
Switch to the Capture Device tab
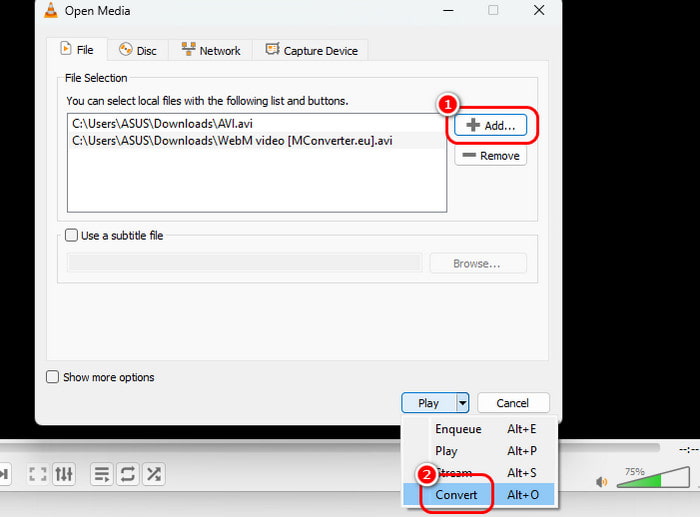tap(311, 50)
